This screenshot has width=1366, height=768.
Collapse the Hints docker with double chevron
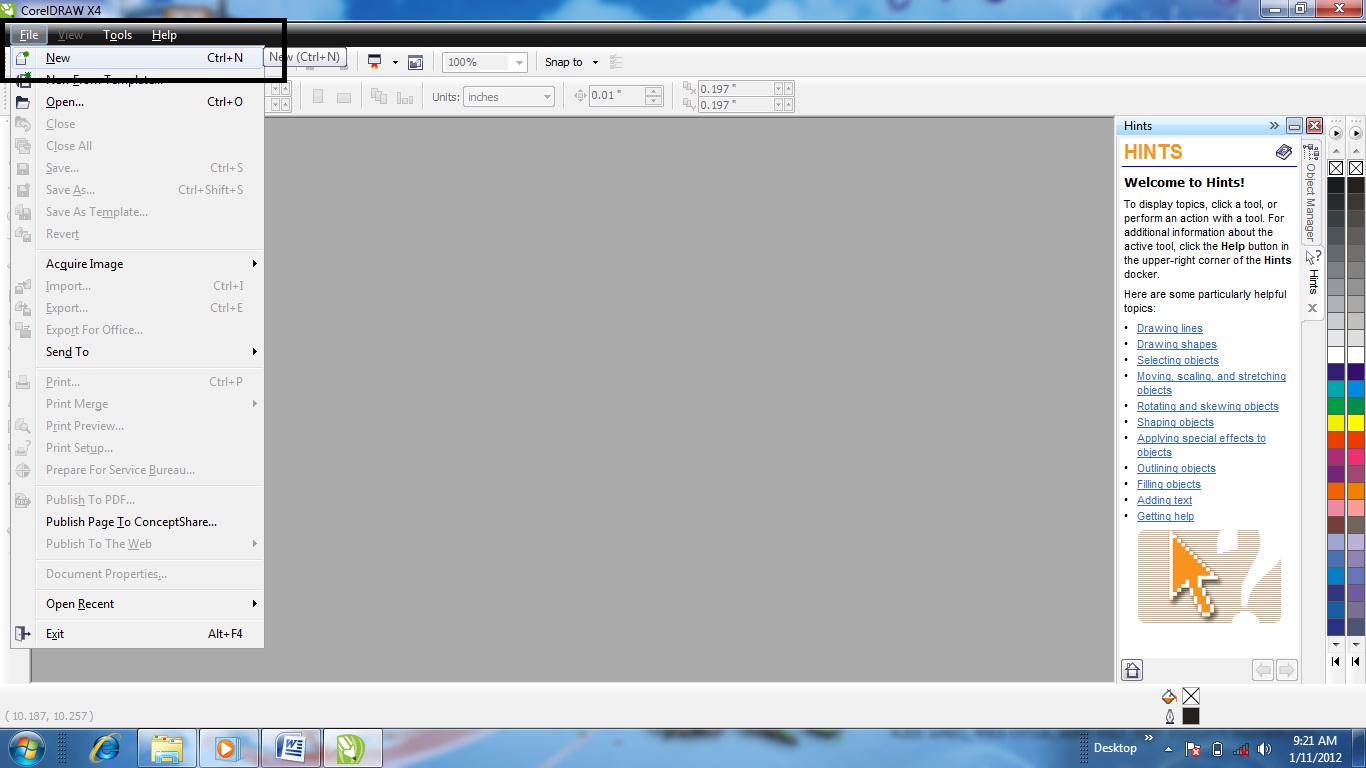tap(1274, 126)
